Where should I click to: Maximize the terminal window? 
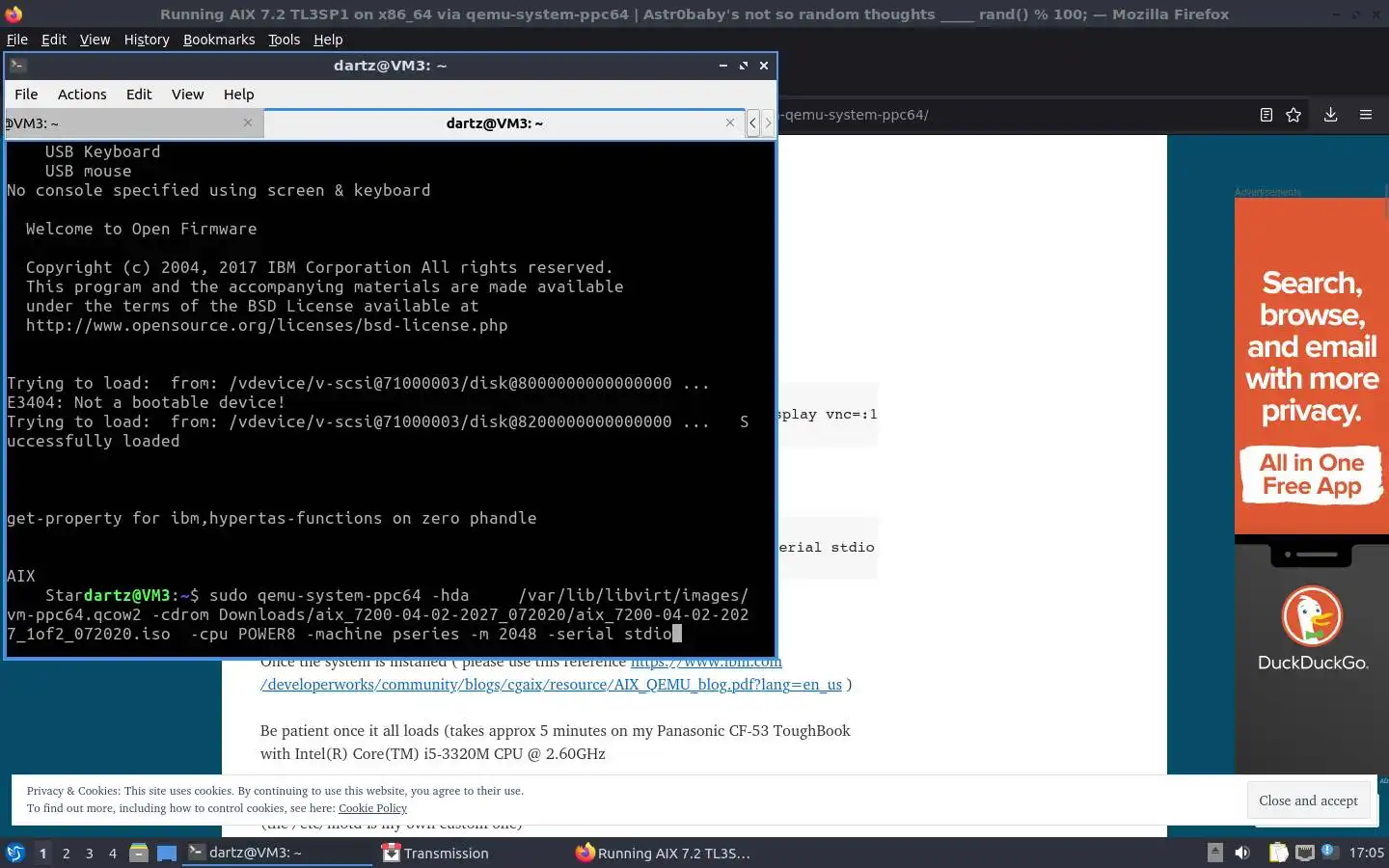(744, 66)
